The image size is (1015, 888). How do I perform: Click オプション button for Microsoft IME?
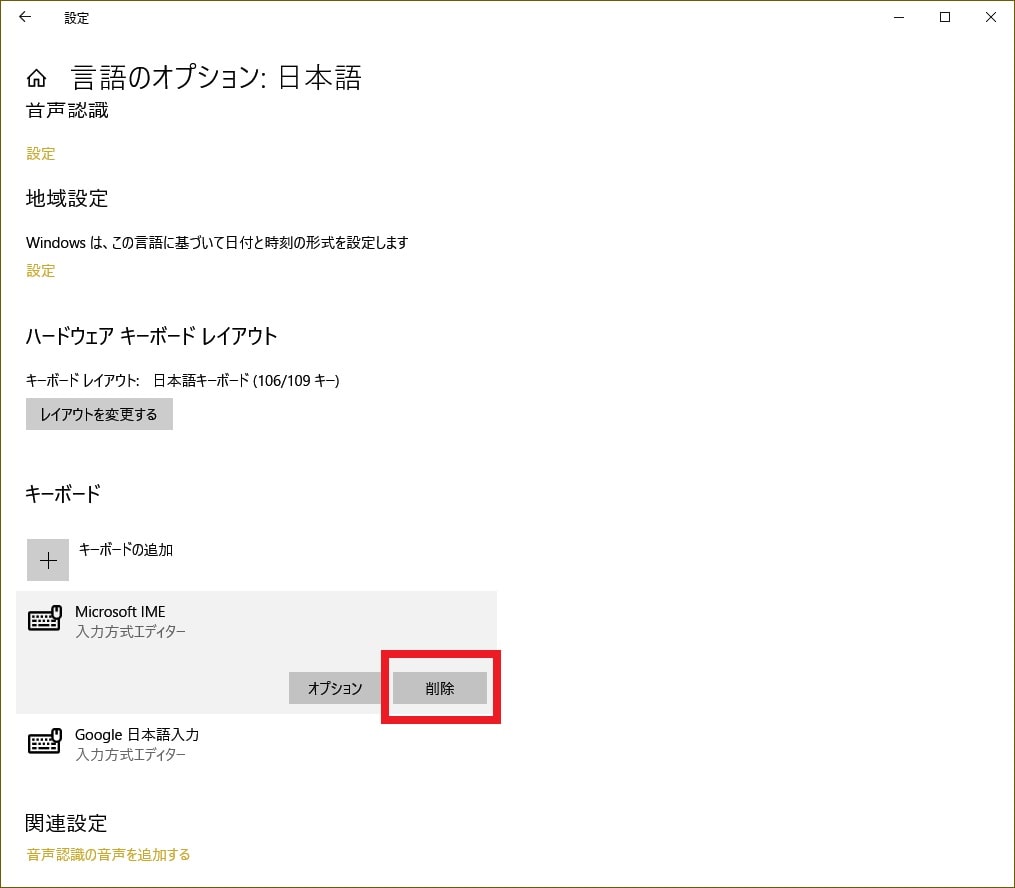click(x=335, y=688)
